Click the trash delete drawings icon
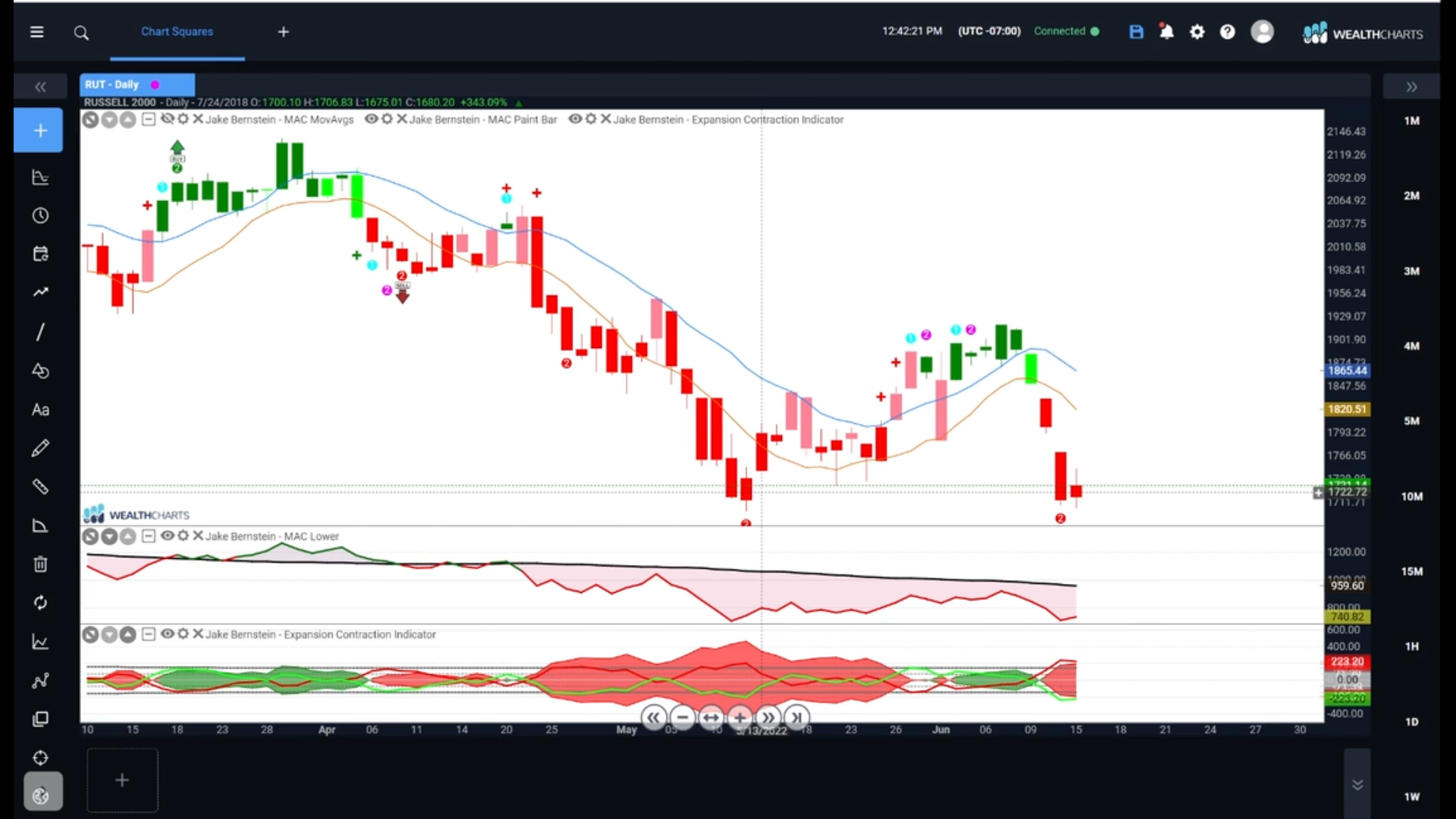 click(x=40, y=564)
